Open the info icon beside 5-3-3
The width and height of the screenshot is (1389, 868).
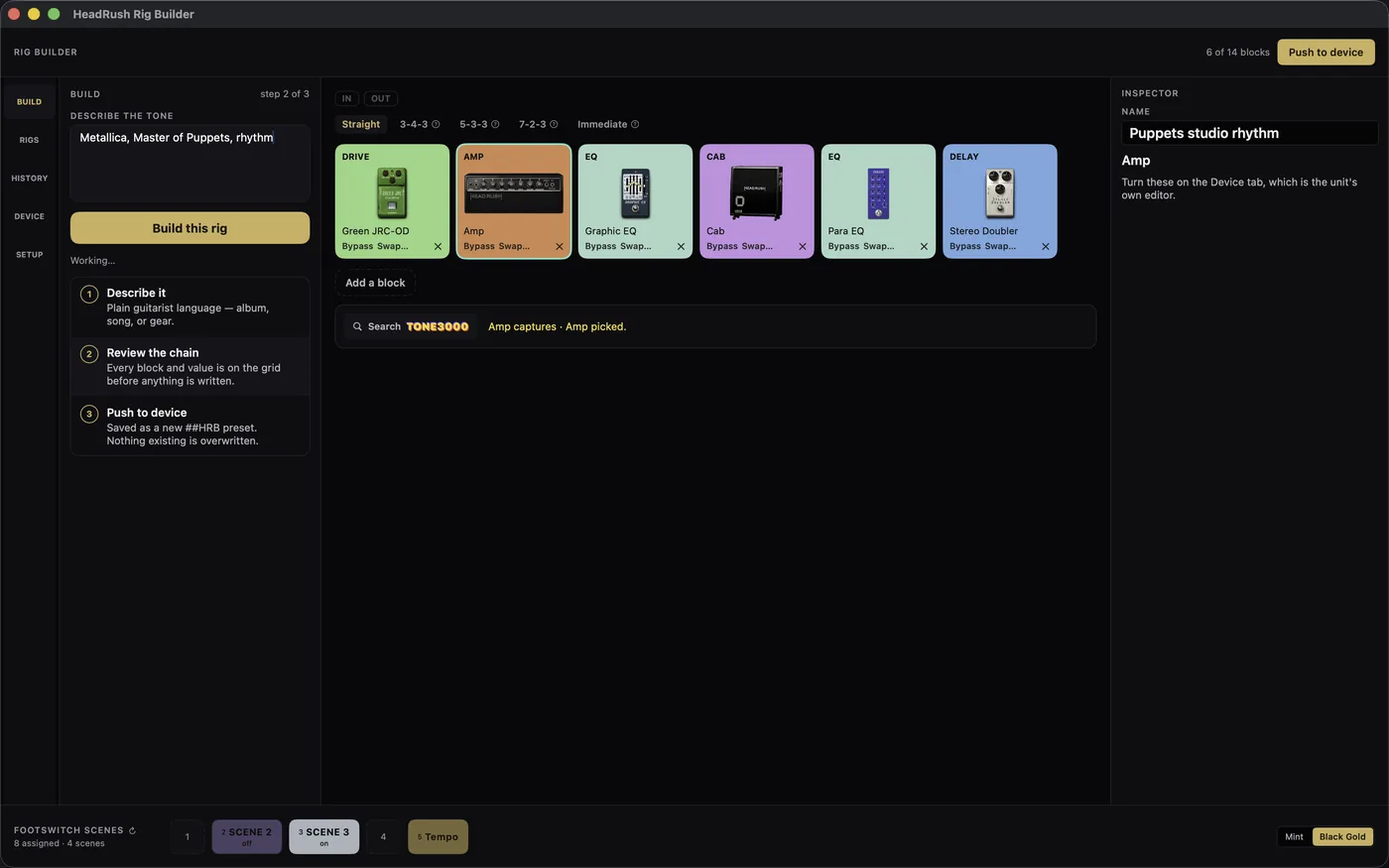495,125
